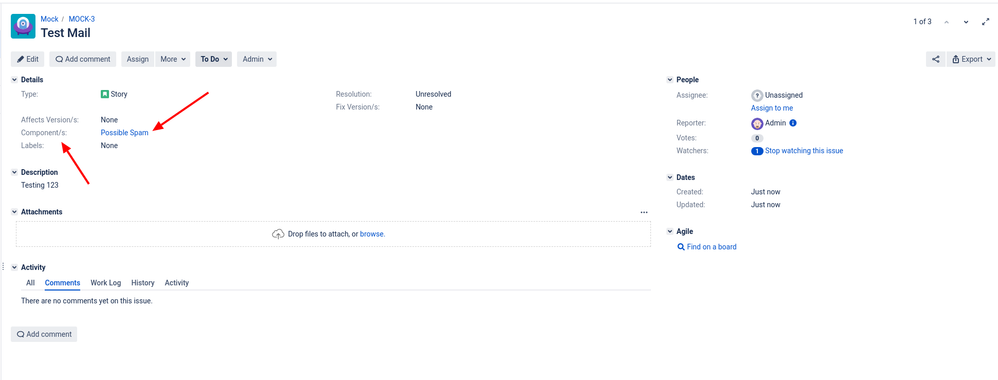Open the Export dropdown
Screen dimensions: 998x380
(971, 59)
